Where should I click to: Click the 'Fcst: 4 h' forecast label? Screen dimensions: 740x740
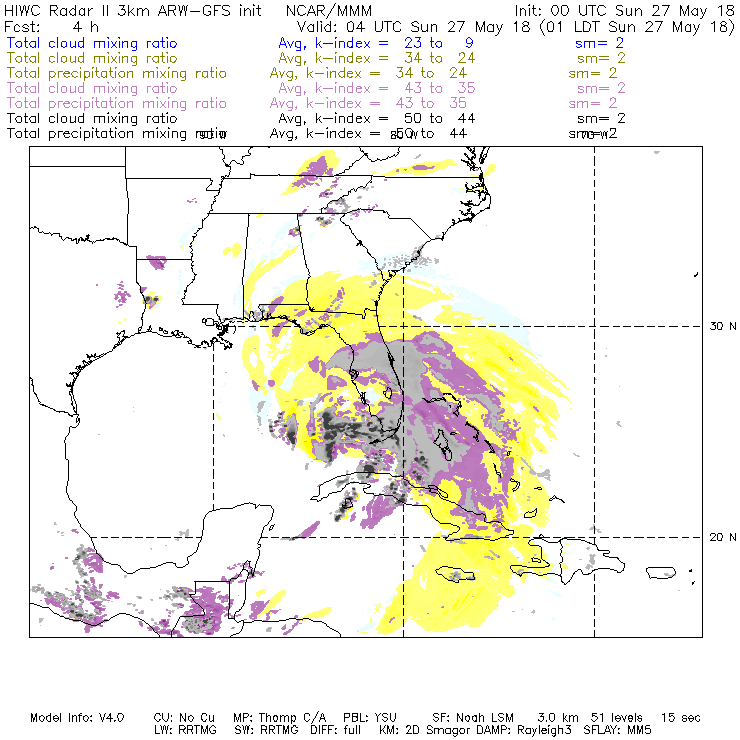coord(51,26)
